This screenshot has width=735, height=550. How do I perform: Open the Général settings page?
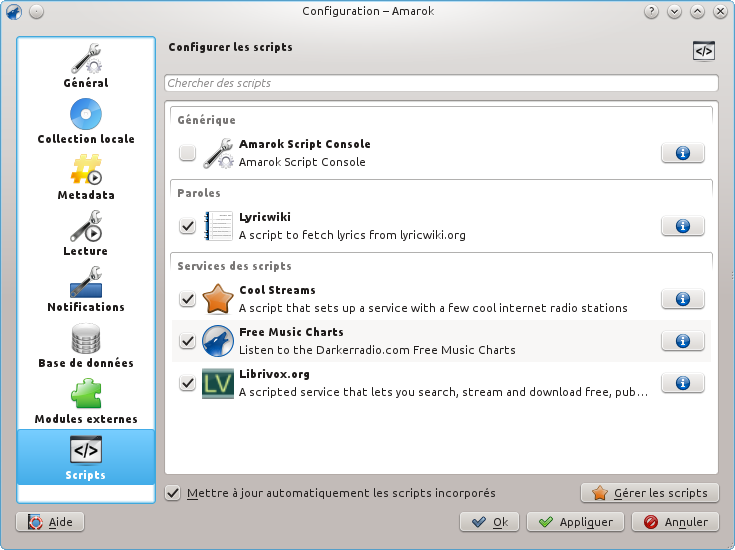click(x=86, y=65)
